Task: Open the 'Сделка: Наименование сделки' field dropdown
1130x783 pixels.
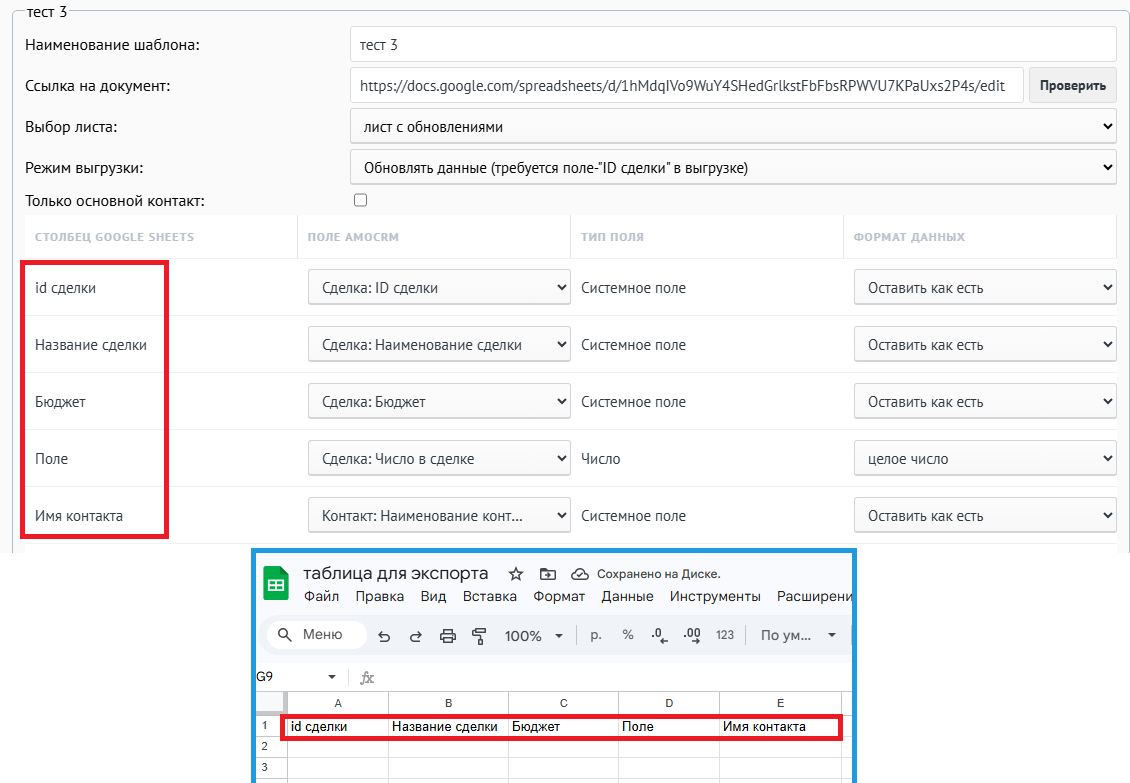Action: [x=439, y=345]
